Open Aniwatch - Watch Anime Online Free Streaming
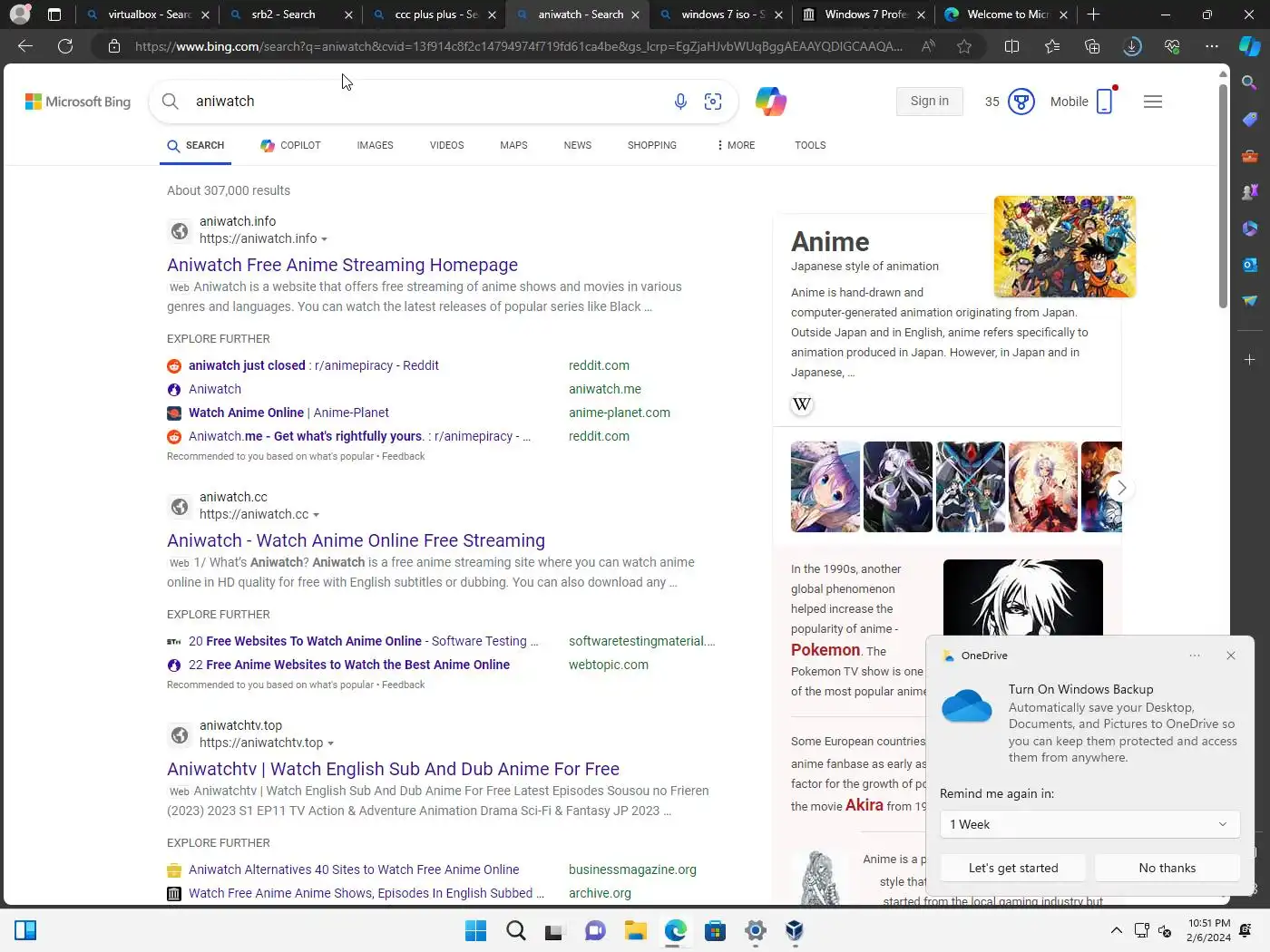Screen dimensions: 1270x952 click(356, 540)
